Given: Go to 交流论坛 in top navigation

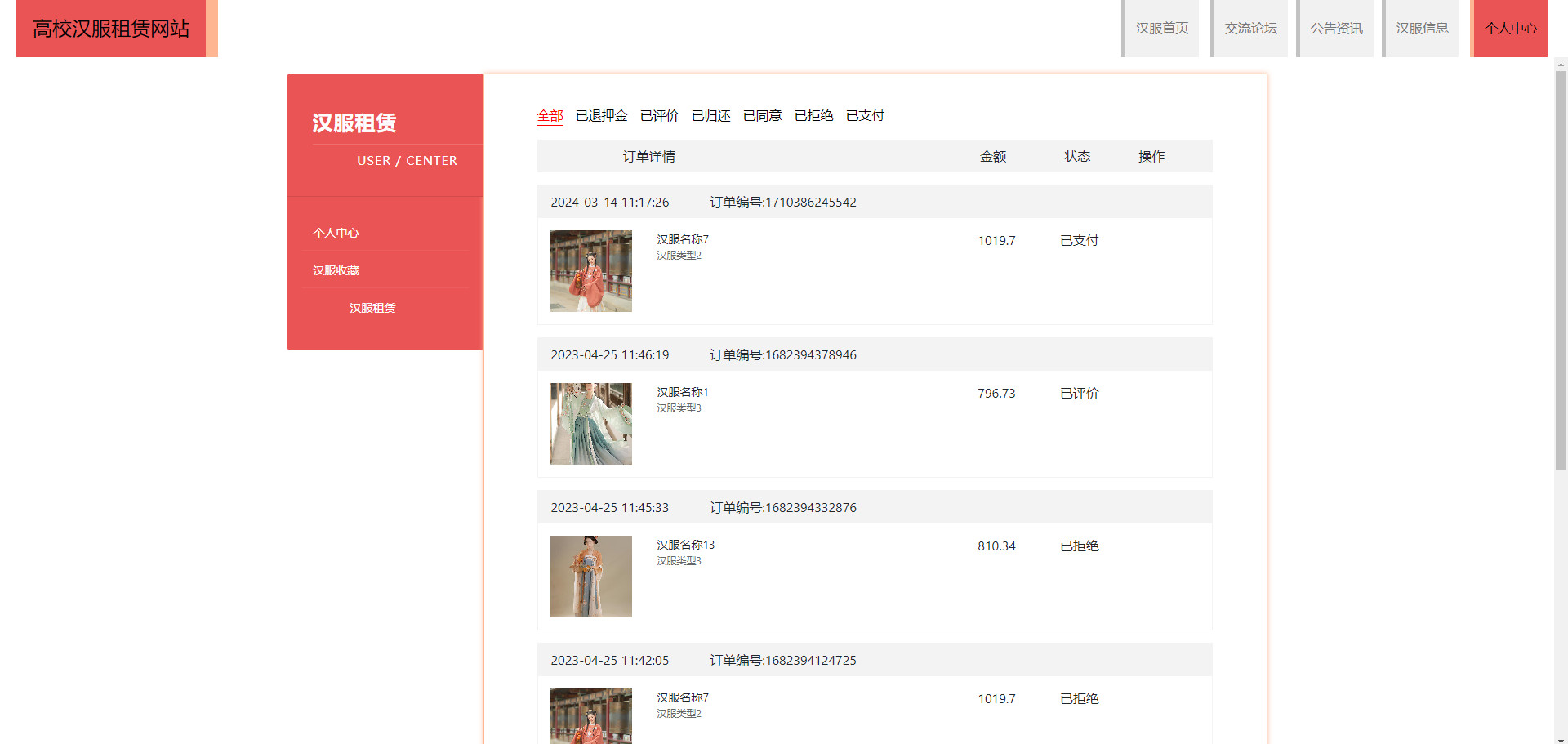Looking at the screenshot, I should [x=1250, y=29].
